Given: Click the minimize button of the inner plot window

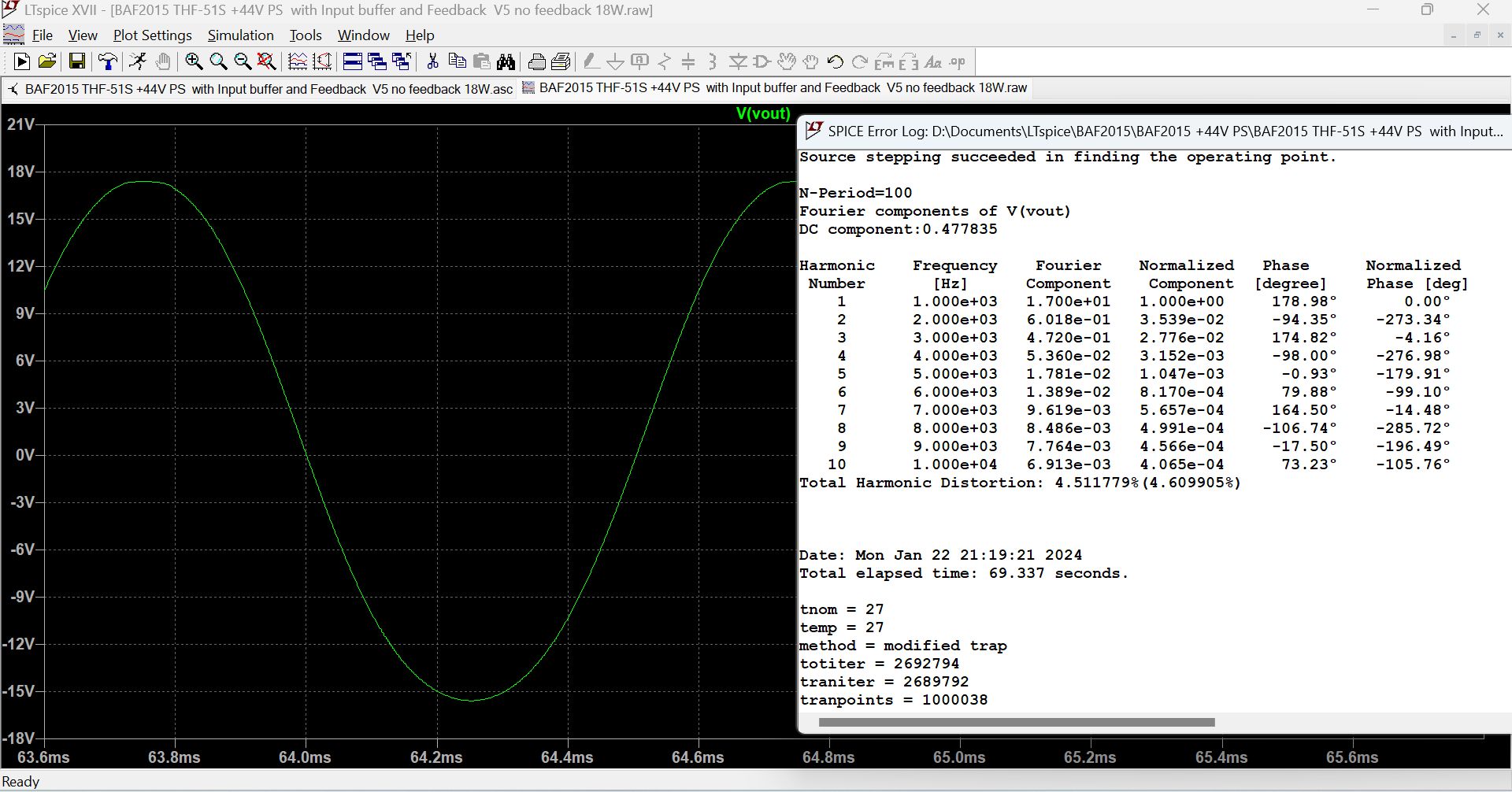Looking at the screenshot, I should point(1454,35).
